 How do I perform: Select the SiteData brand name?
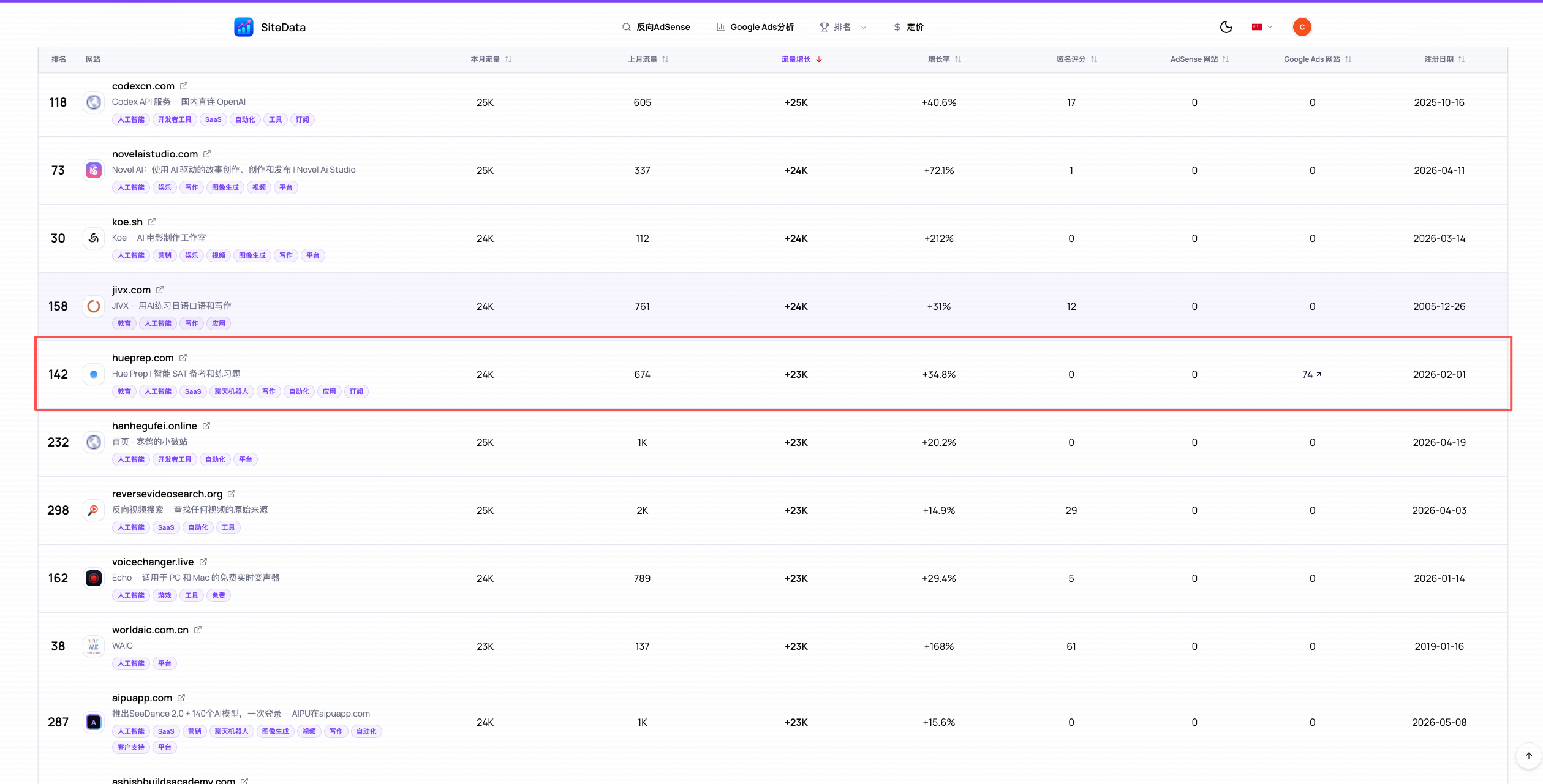(x=283, y=27)
